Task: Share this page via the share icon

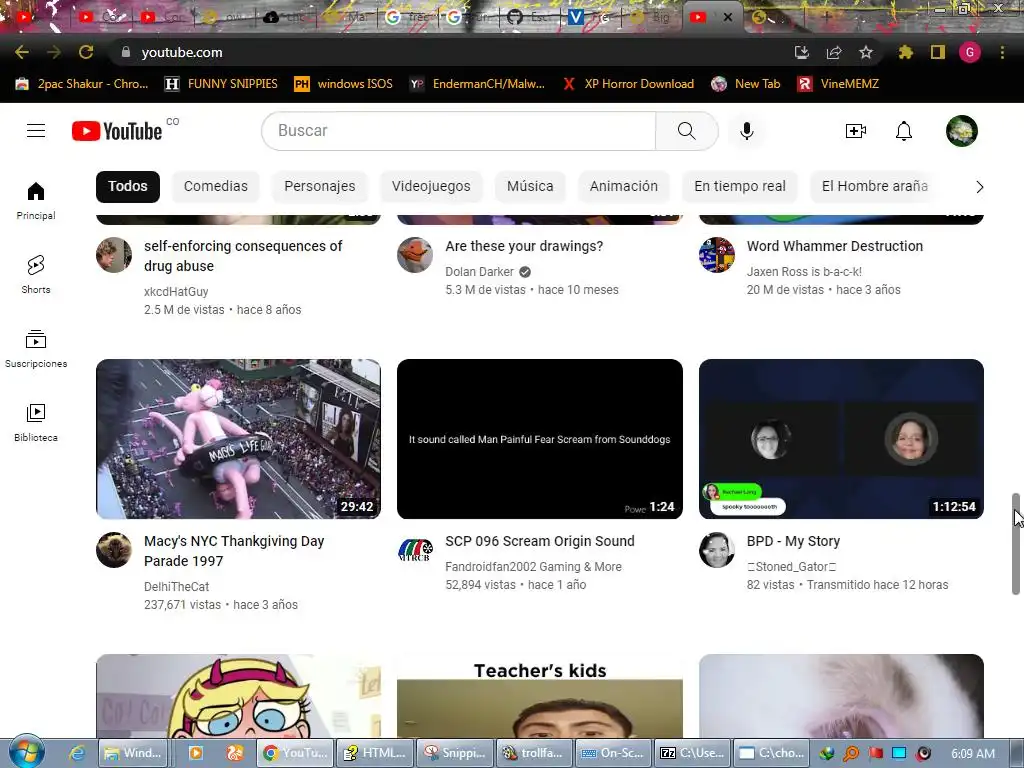Action: coord(834,52)
